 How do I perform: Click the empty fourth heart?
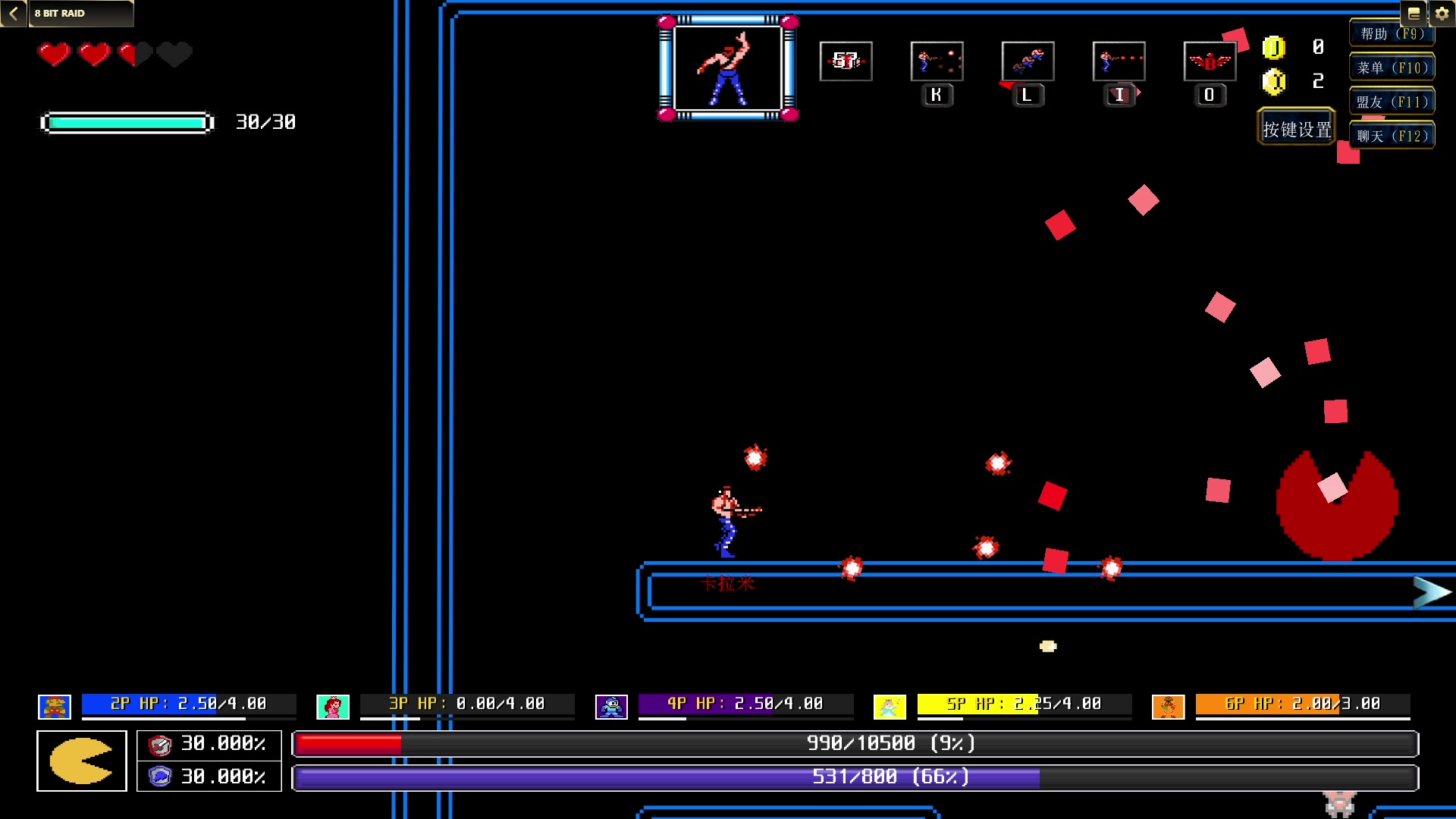(x=175, y=54)
